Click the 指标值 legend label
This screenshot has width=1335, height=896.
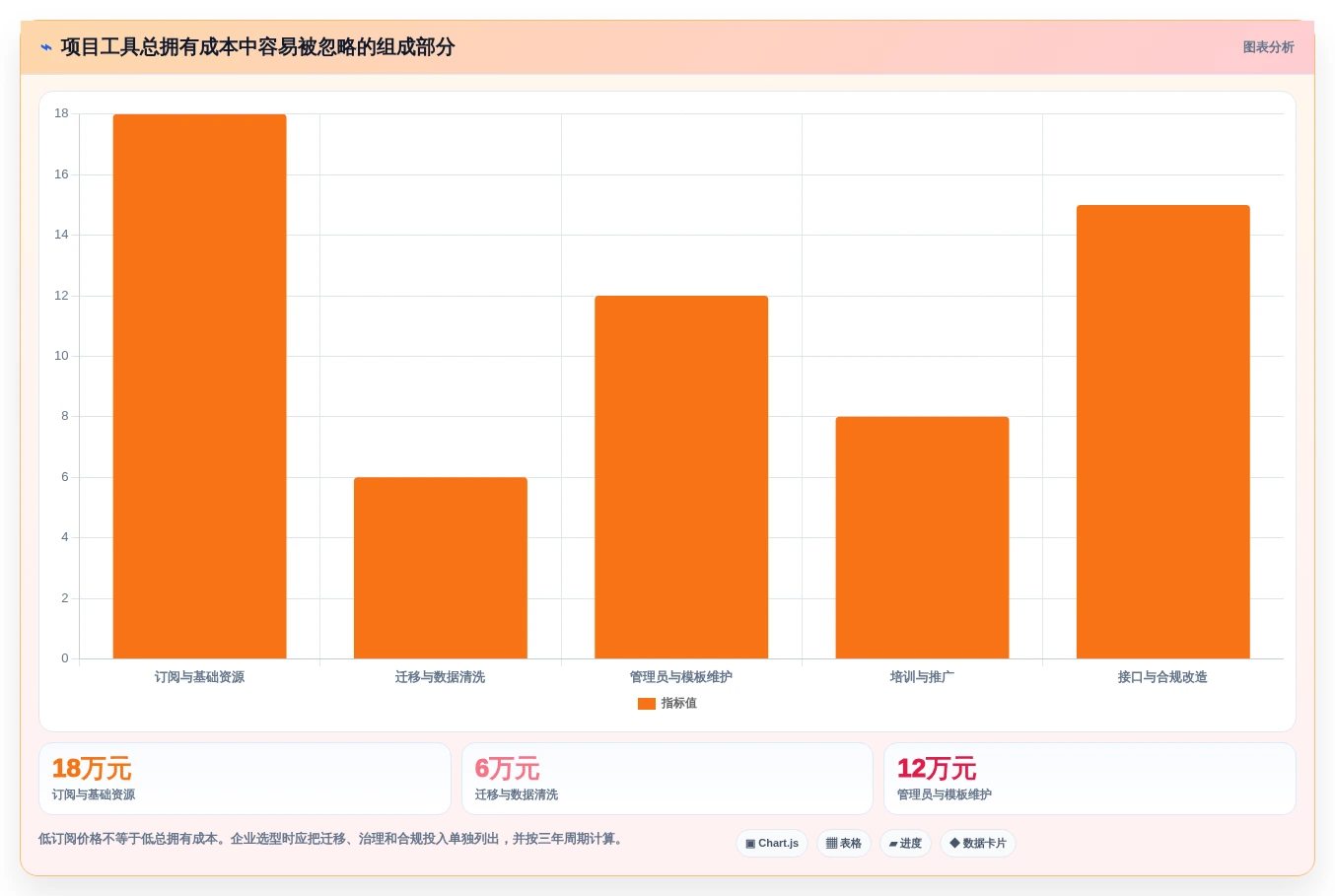679,704
